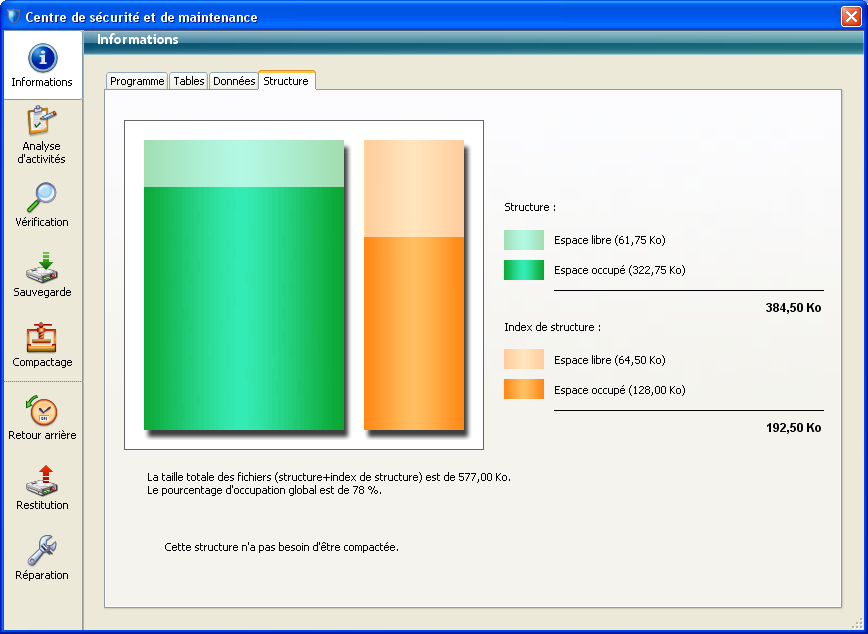Image resolution: width=868 pixels, height=634 pixels.
Task: Select the Restitution restore icon
Action: pos(42,481)
